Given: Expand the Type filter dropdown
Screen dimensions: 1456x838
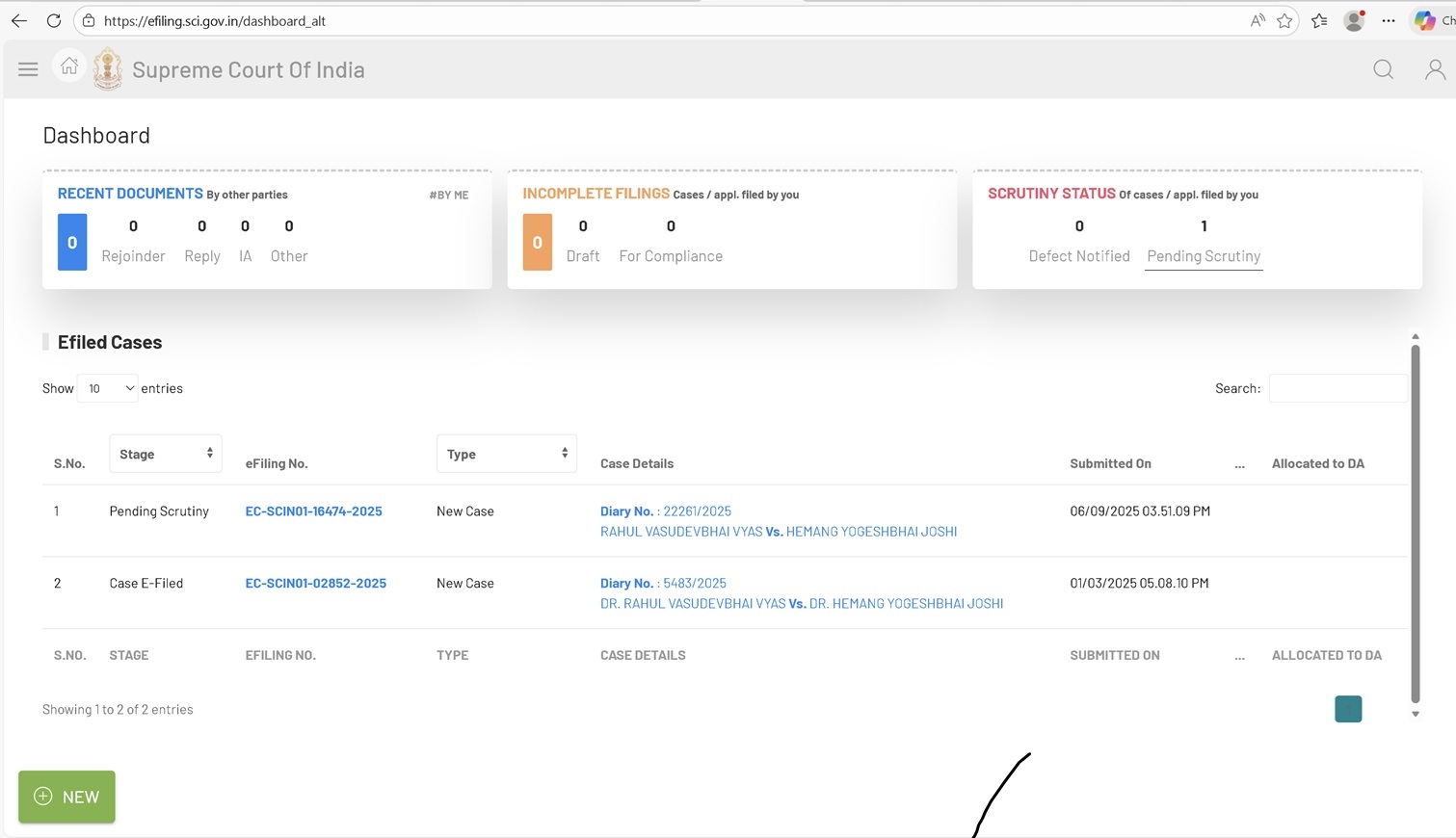Looking at the screenshot, I should tap(506, 454).
